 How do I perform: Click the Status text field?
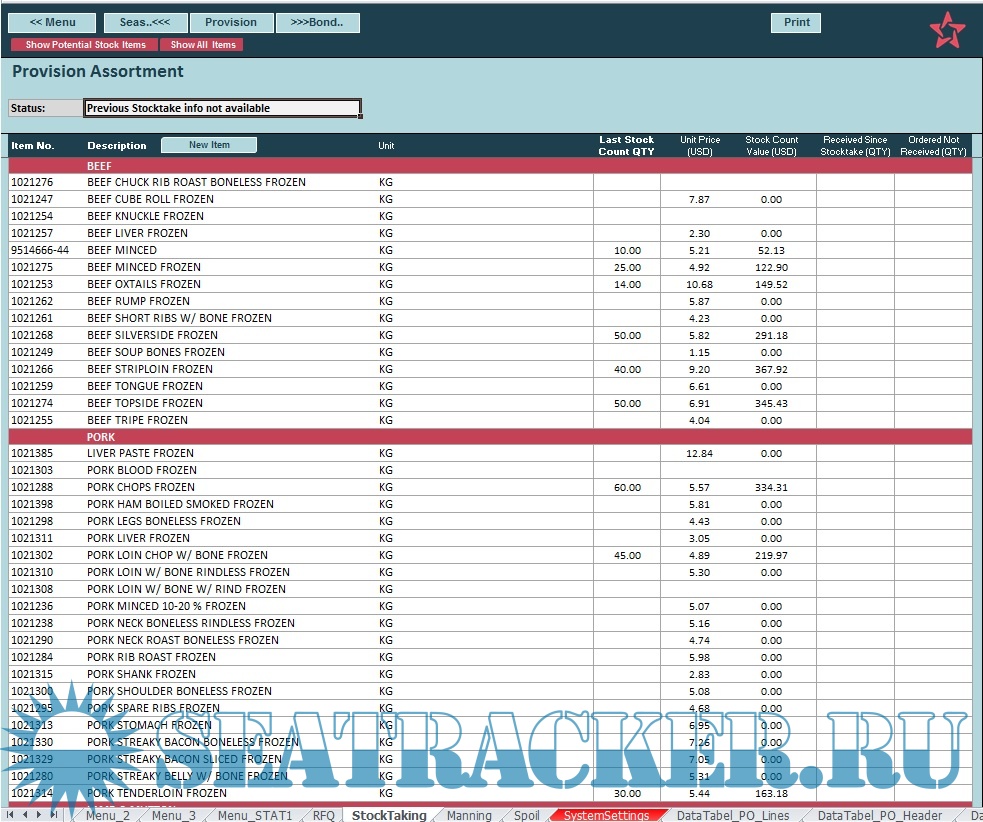click(222, 108)
